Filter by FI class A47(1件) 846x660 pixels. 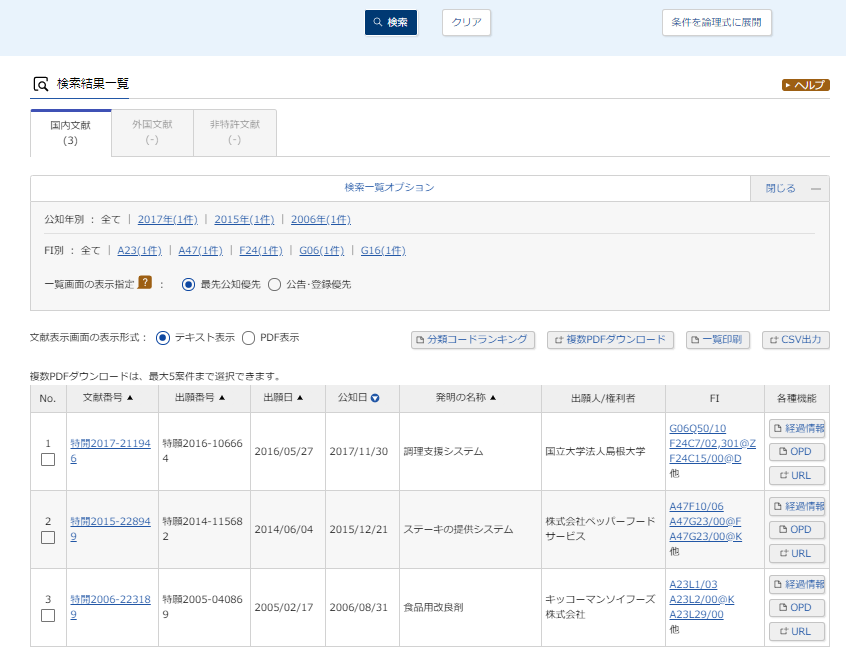[x=201, y=250]
